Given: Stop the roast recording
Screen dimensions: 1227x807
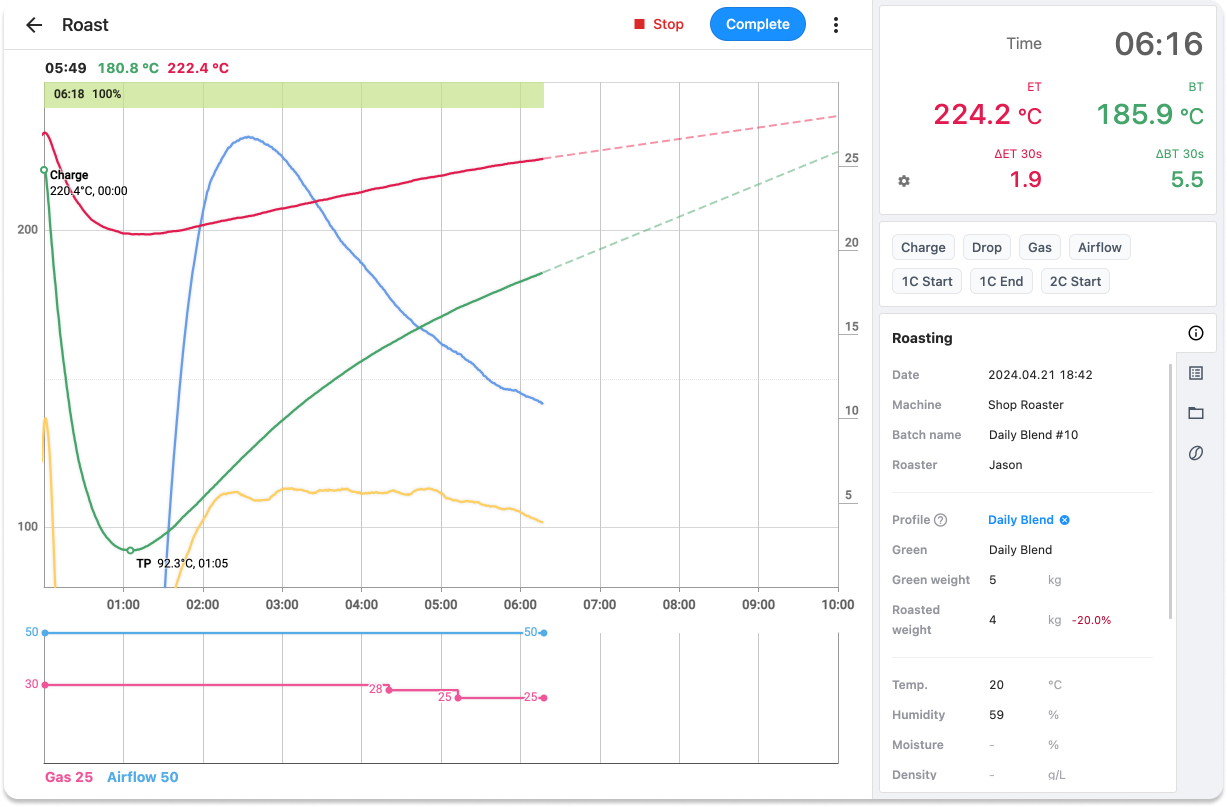Looking at the screenshot, I should (x=659, y=24).
